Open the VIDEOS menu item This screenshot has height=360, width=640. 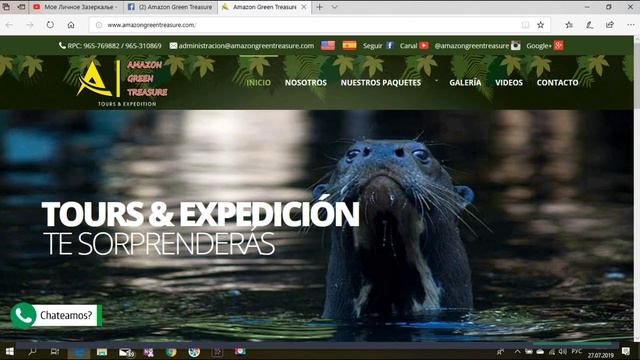coord(509,82)
